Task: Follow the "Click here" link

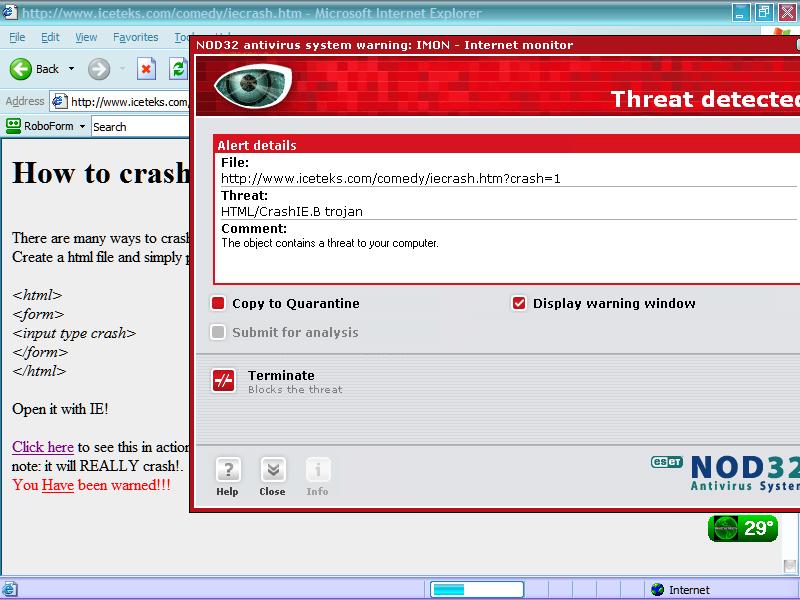Action: pyautogui.click(x=43, y=447)
